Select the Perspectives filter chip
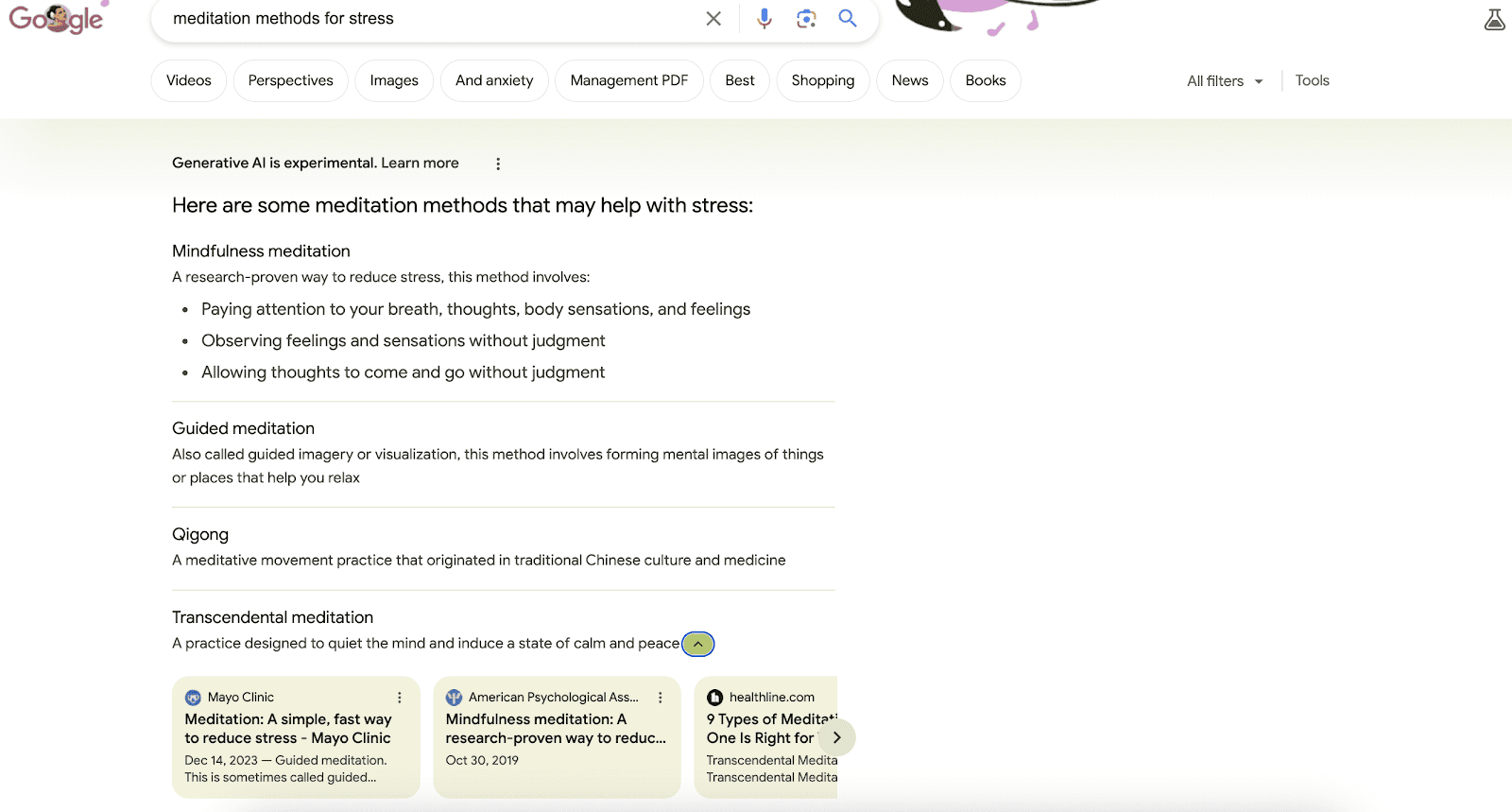The height and width of the screenshot is (812, 1512). pos(291,80)
